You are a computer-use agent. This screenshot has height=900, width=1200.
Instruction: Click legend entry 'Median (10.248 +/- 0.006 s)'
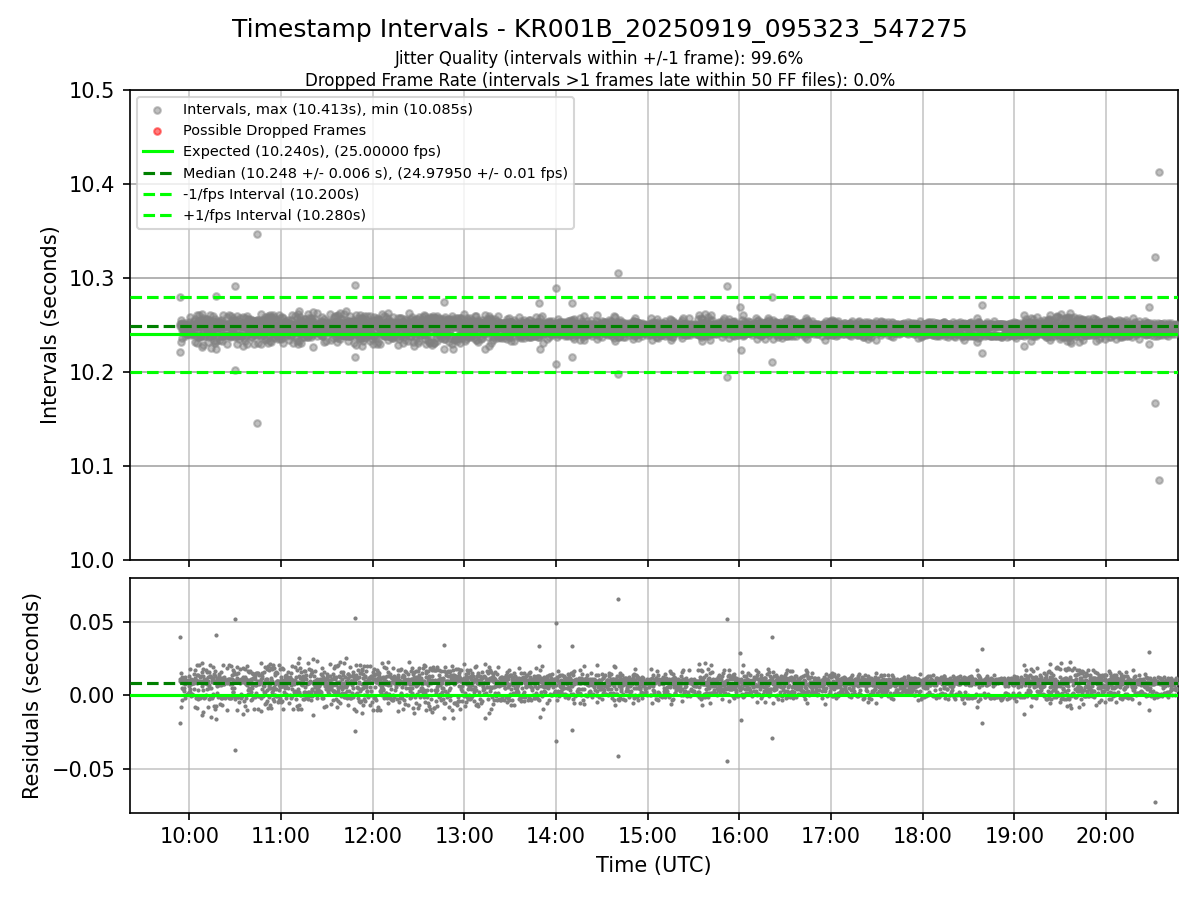click(x=375, y=173)
